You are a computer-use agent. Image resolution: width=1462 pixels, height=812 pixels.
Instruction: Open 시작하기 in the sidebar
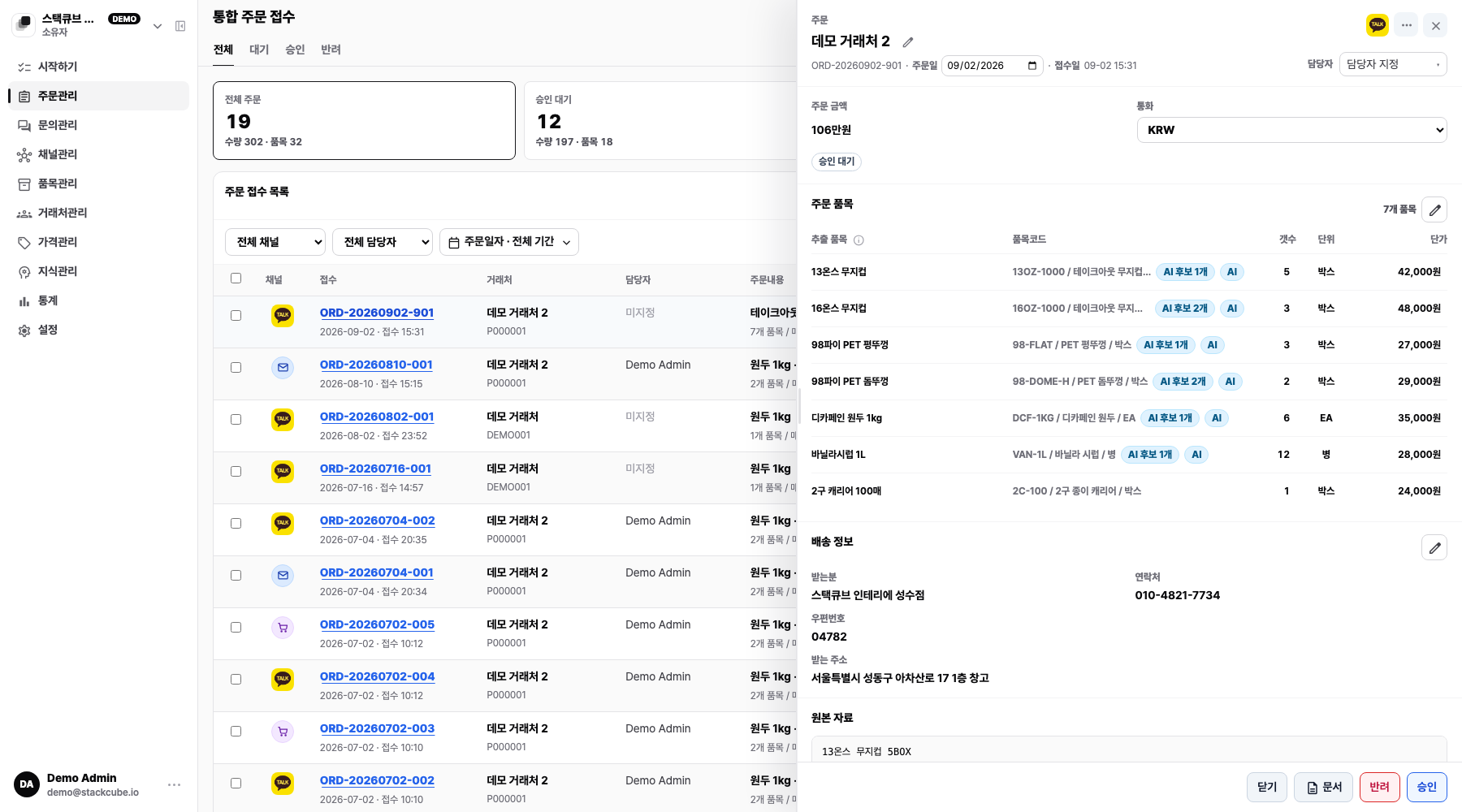99,67
